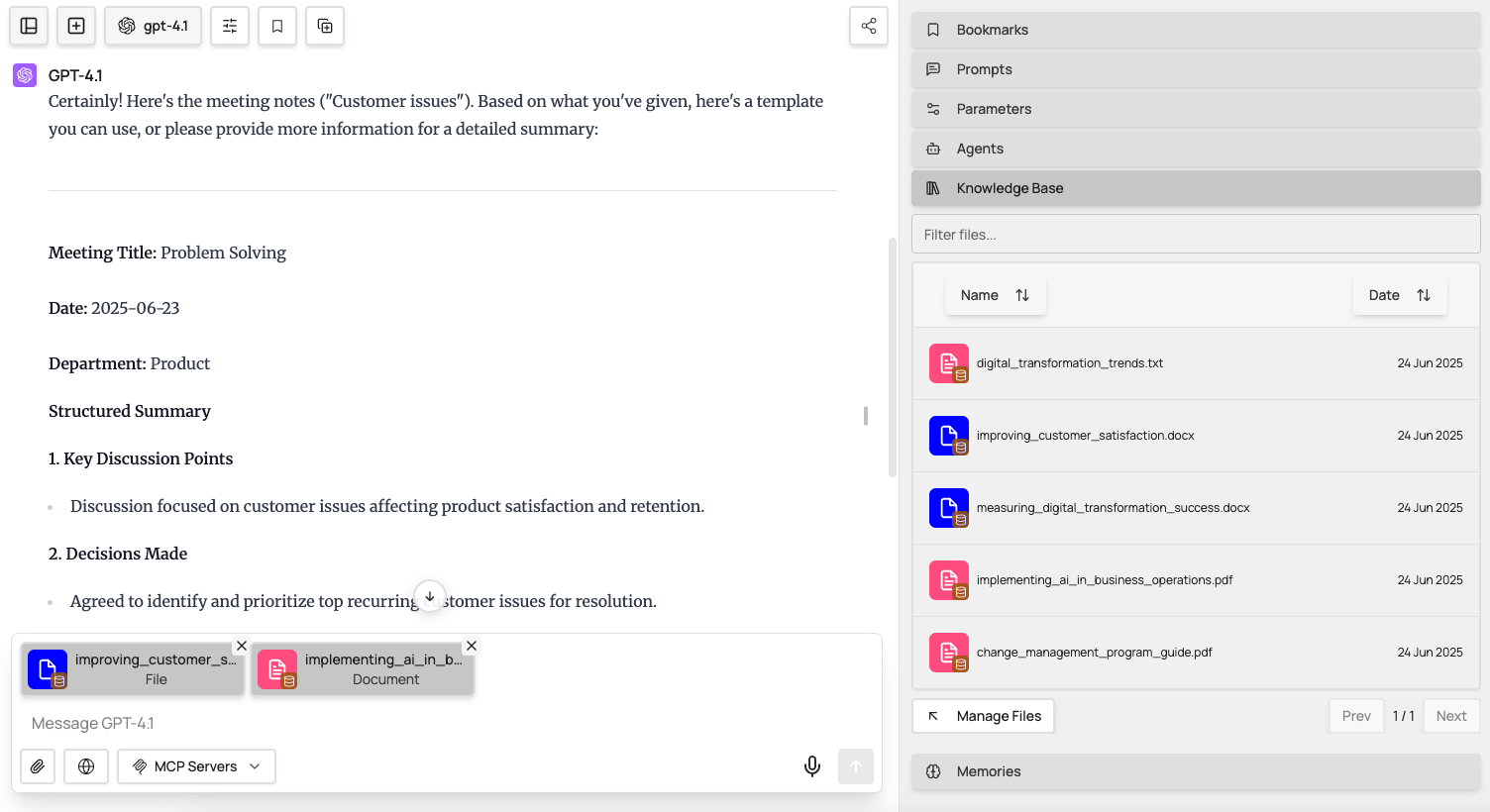Click the Memories section brain icon

click(933, 771)
